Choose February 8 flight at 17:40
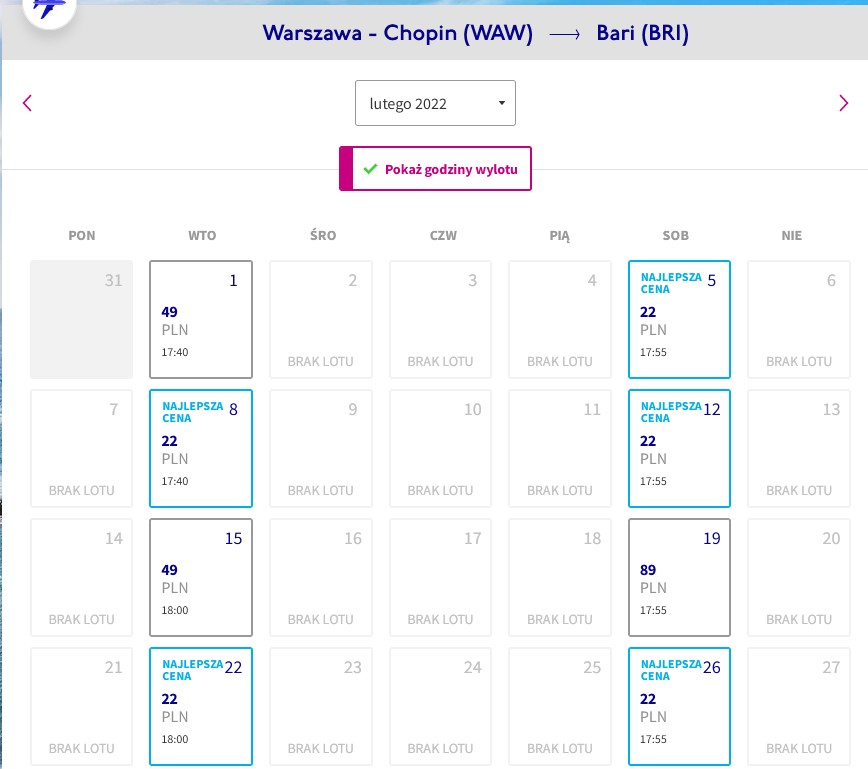The image size is (868, 769). pyautogui.click(x=201, y=448)
